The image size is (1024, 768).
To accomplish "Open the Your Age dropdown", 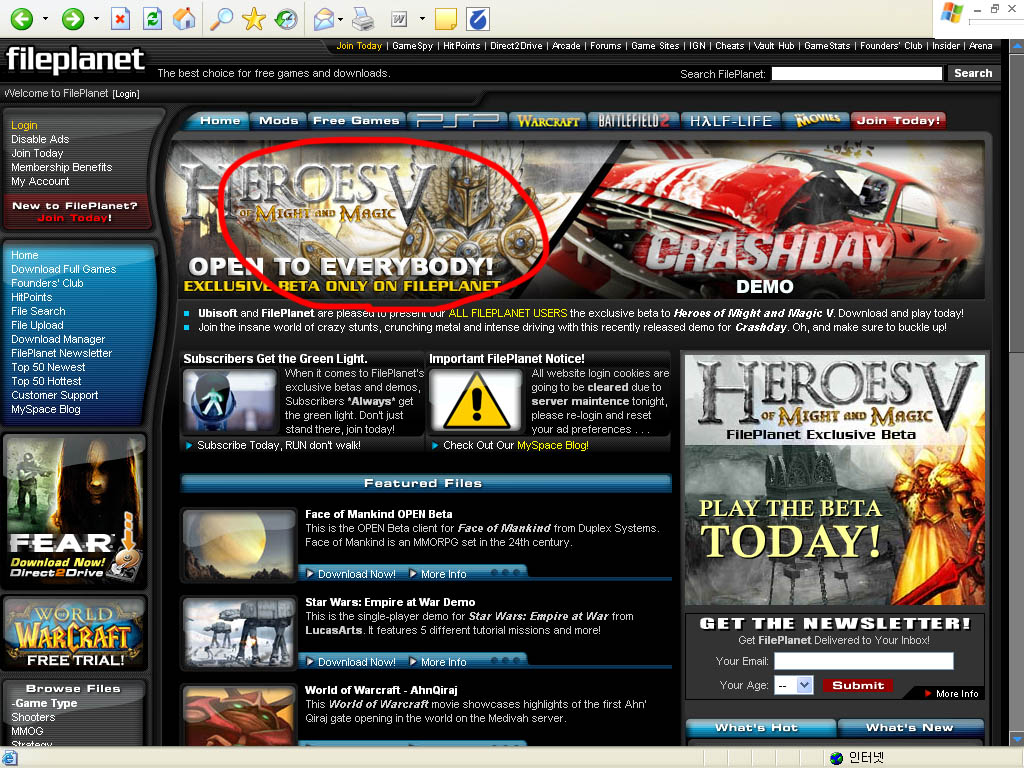I will pyautogui.click(x=795, y=685).
